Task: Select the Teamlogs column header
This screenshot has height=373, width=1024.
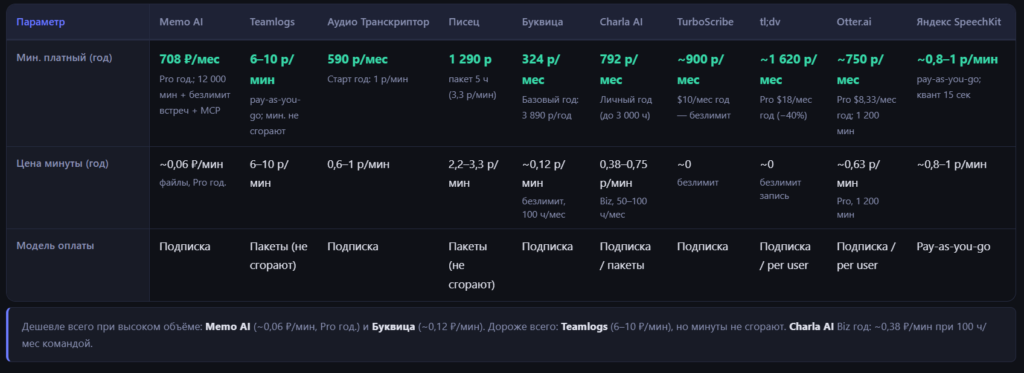Action: point(272,22)
